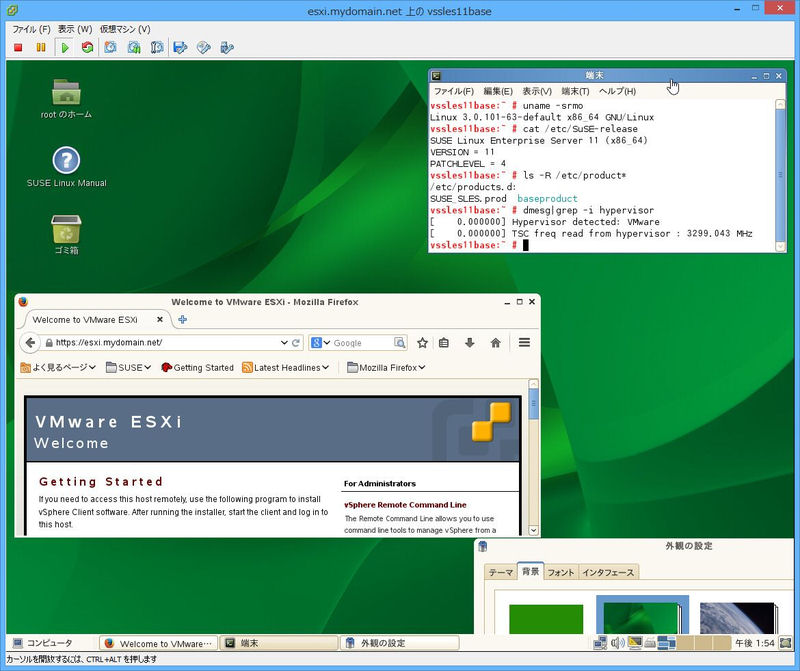The width and height of the screenshot is (800, 671).
Task: Click the volume speaker tray icon
Action: click(x=617, y=643)
